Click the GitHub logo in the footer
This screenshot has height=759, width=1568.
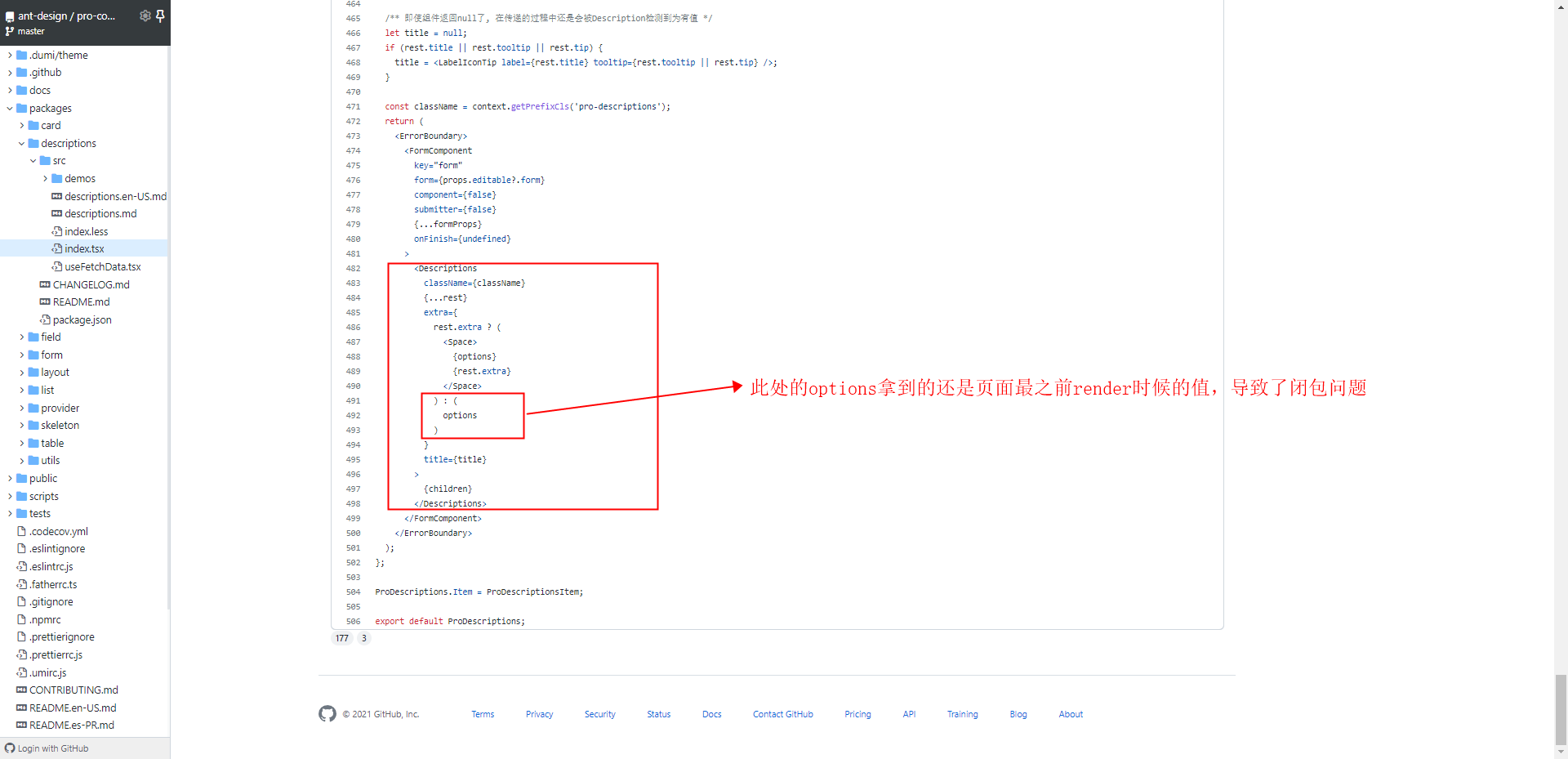pyautogui.click(x=327, y=713)
